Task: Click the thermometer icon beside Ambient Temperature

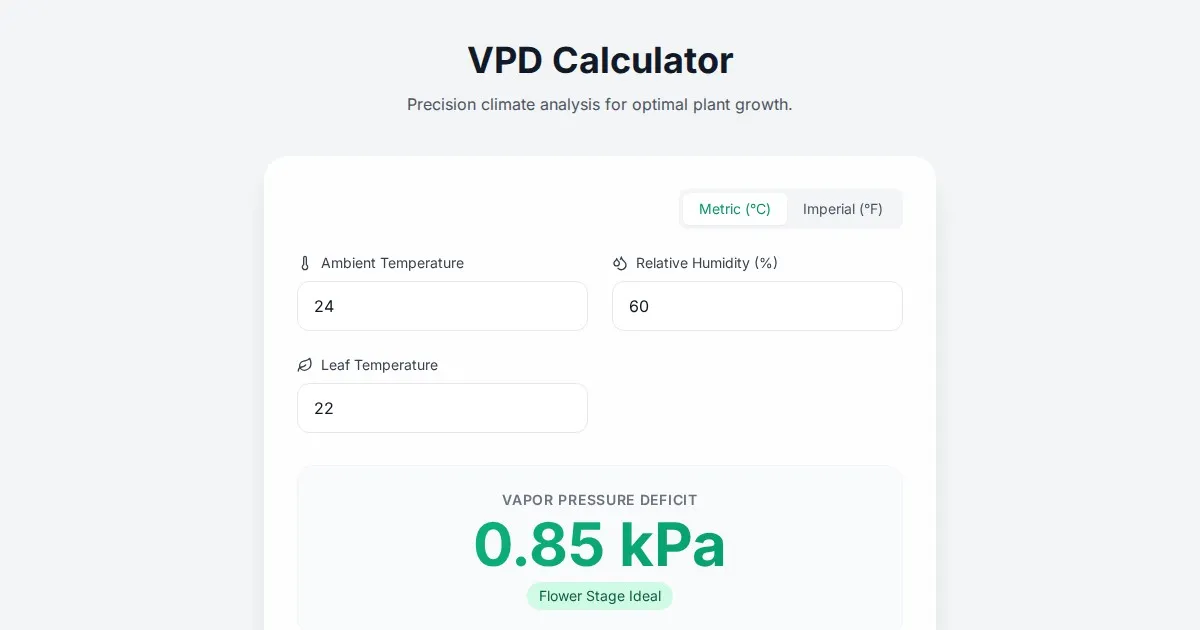Action: tap(305, 263)
